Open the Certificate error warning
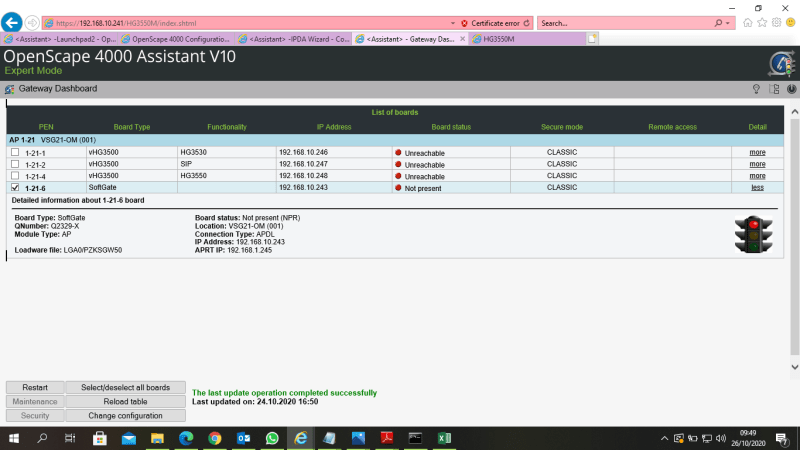The image size is (800, 450). (490, 23)
